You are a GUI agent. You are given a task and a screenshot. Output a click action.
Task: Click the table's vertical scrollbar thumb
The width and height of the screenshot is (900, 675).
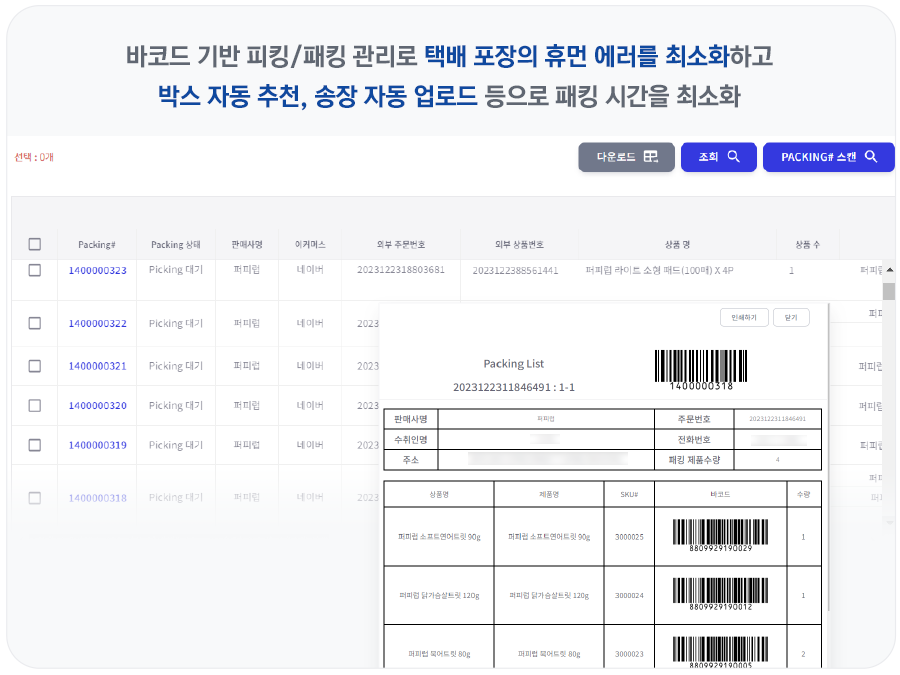[888, 291]
